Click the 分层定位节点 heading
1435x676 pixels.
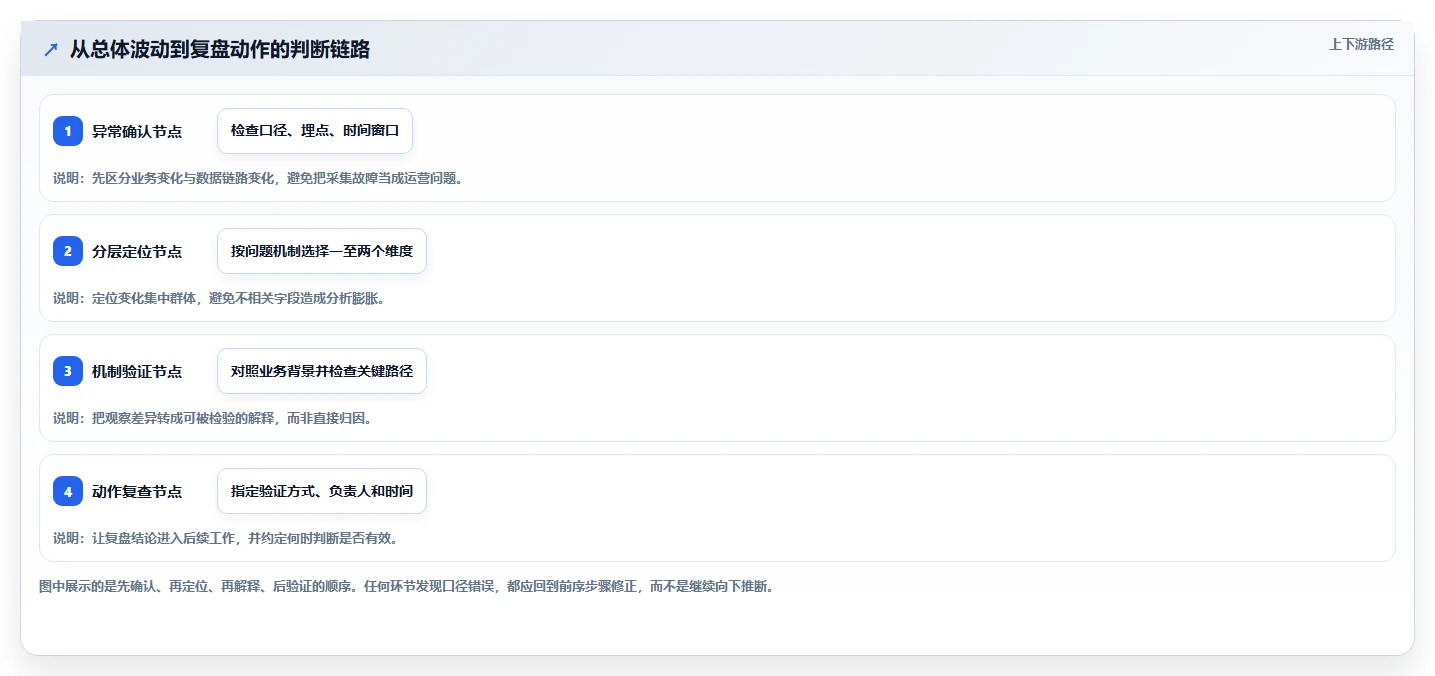pyautogui.click(x=137, y=251)
